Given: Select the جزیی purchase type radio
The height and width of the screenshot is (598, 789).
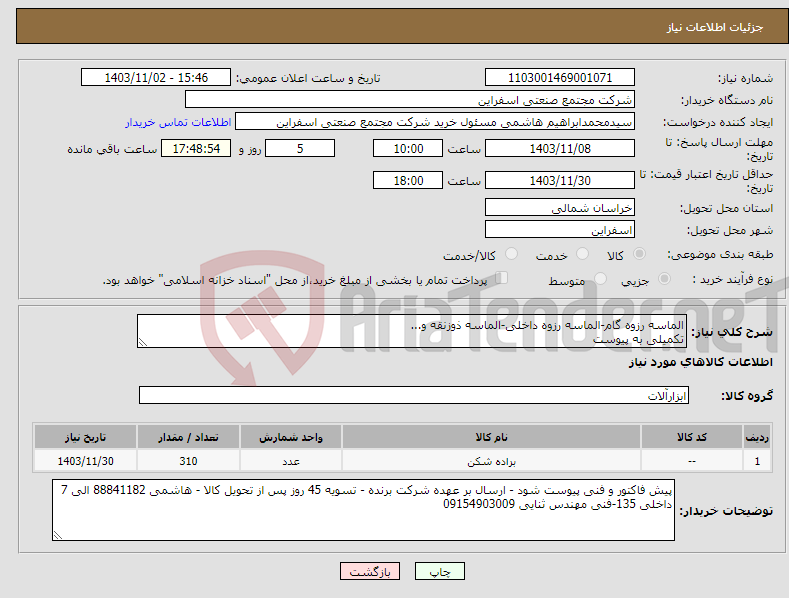Looking at the screenshot, I should (x=664, y=278).
